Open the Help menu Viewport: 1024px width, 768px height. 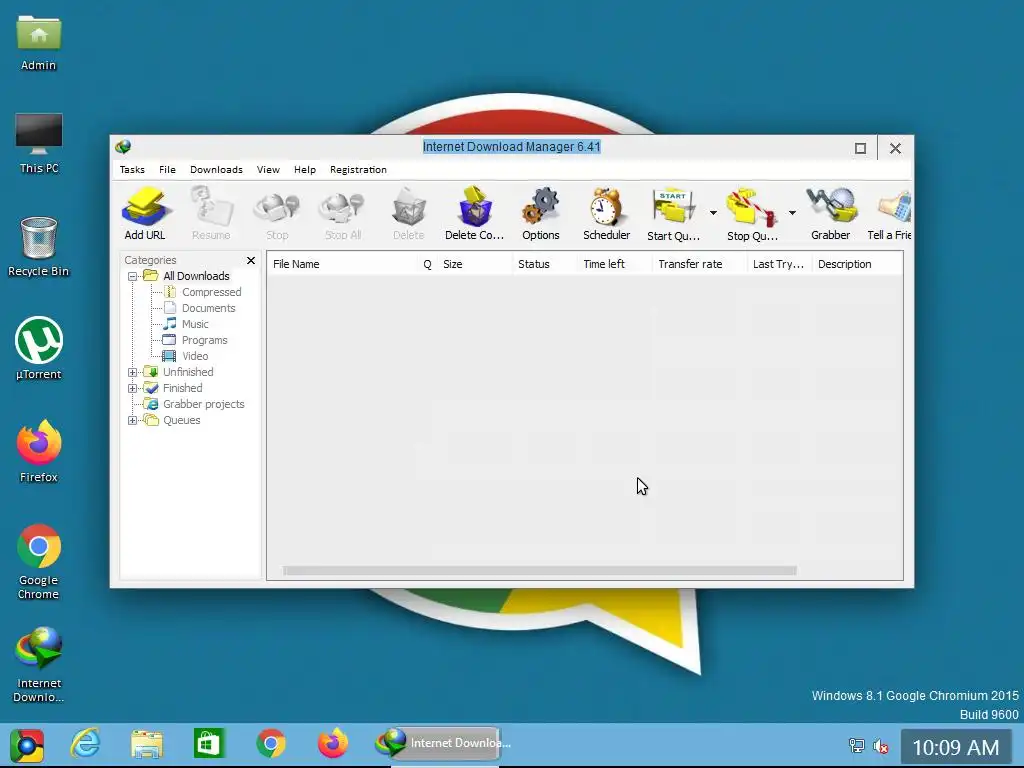[x=304, y=170]
